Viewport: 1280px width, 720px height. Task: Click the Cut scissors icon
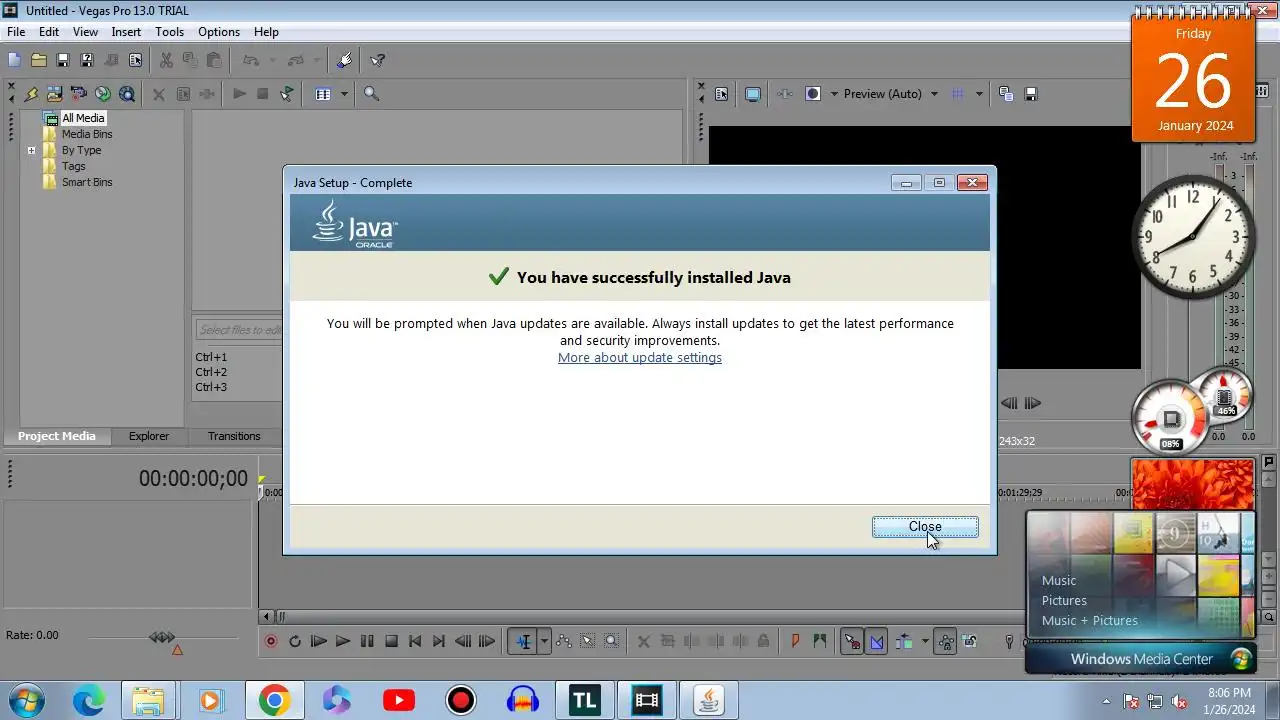(166, 60)
